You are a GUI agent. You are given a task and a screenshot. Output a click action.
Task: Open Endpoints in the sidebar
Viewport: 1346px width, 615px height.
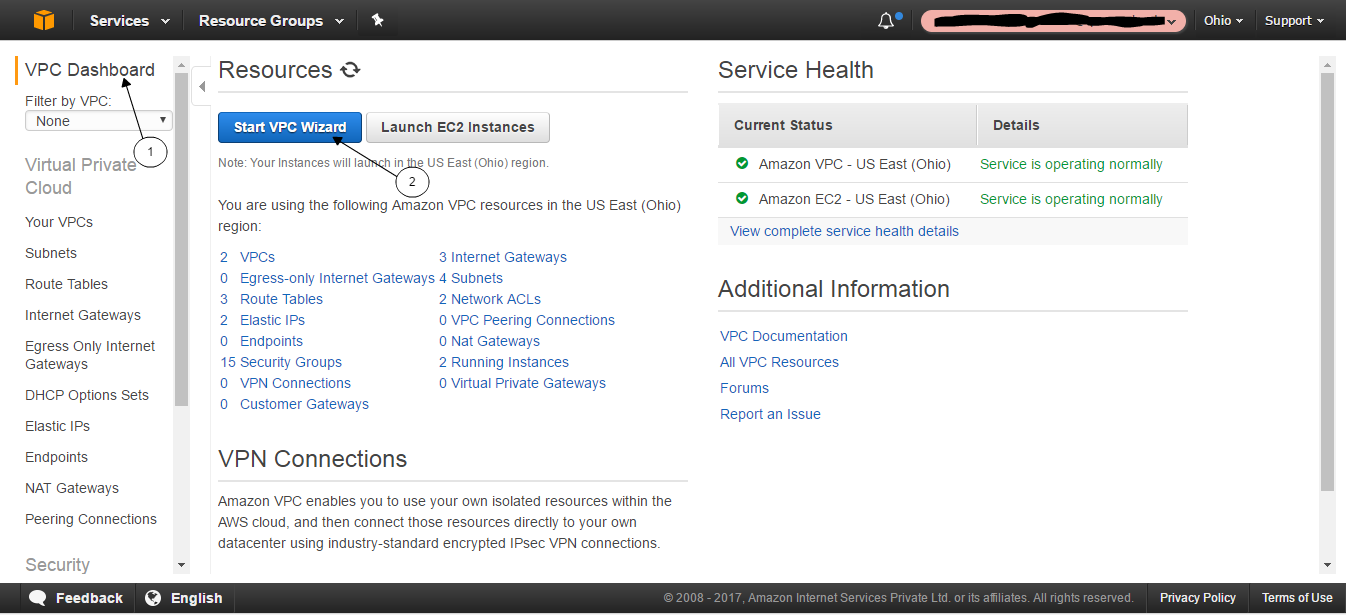click(56, 457)
